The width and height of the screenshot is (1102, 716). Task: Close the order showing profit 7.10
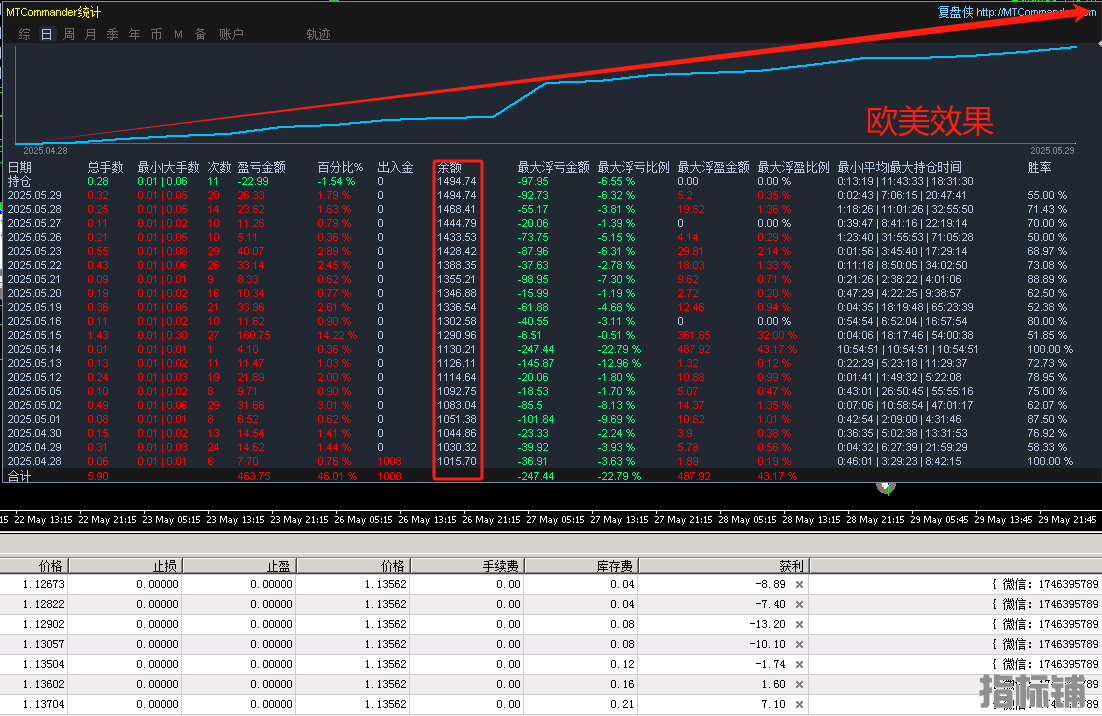tap(799, 704)
